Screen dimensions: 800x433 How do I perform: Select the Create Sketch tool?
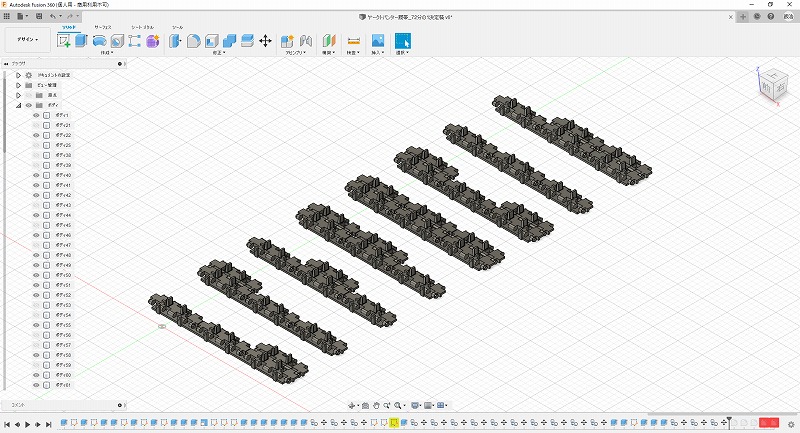click(x=64, y=41)
